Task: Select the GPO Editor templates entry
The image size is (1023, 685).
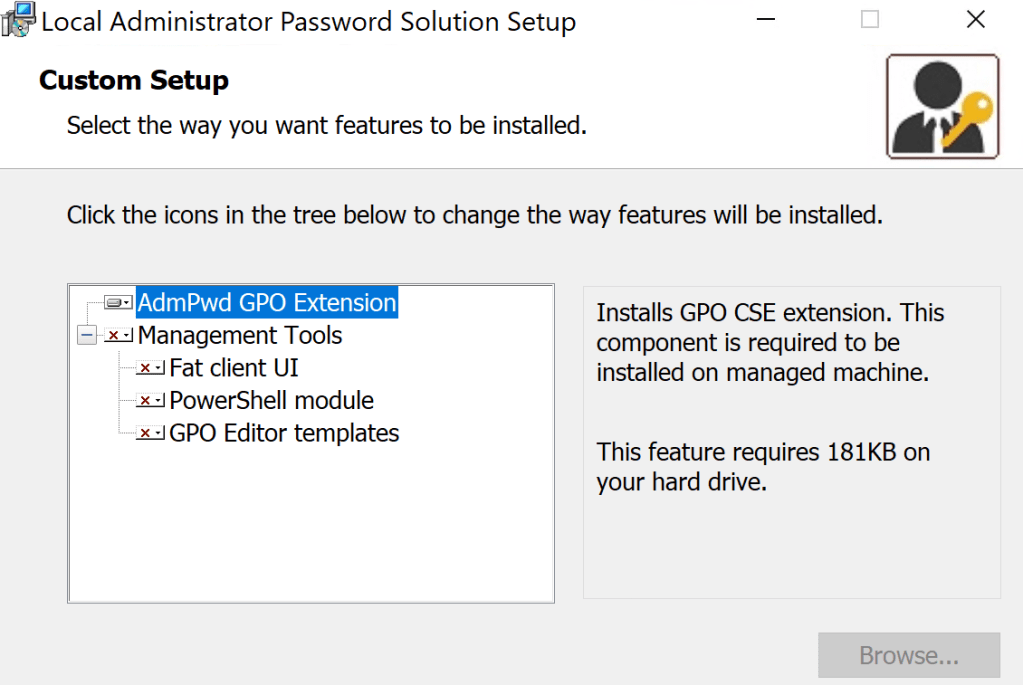Action: point(283,432)
